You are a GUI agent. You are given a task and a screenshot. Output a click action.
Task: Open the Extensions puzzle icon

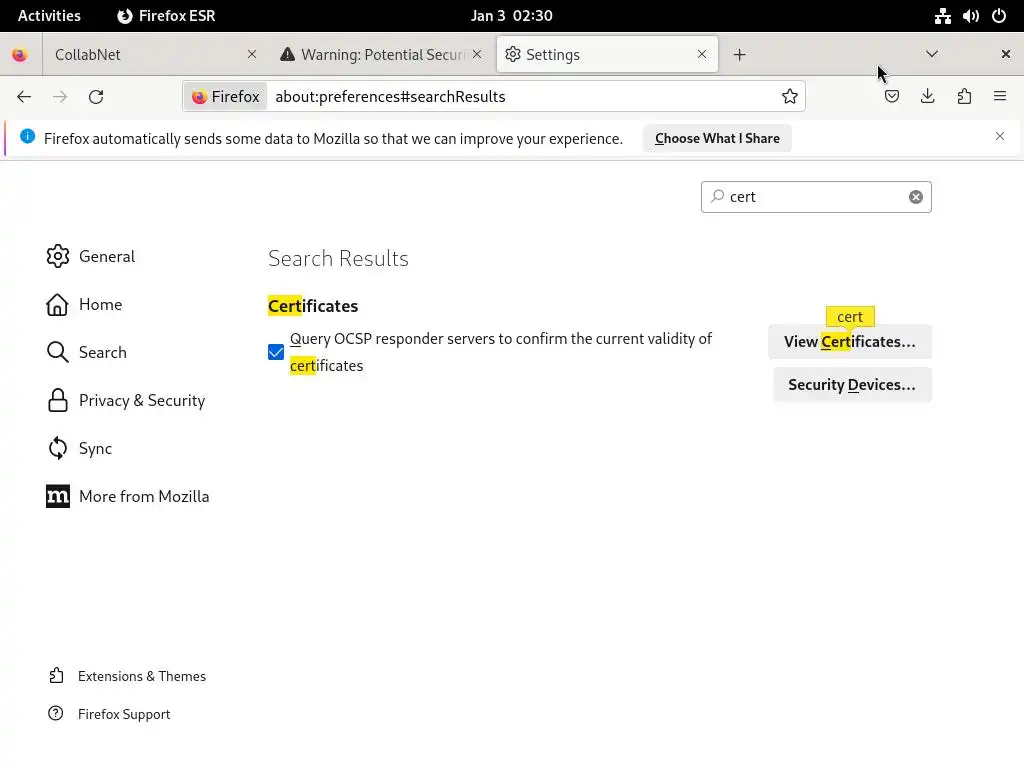[964, 97]
